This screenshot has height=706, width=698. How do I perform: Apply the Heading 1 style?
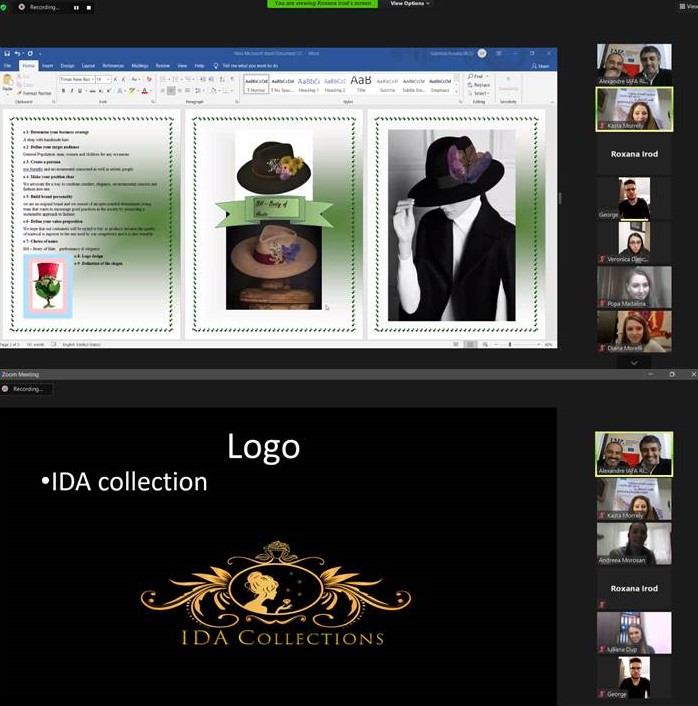point(308,85)
